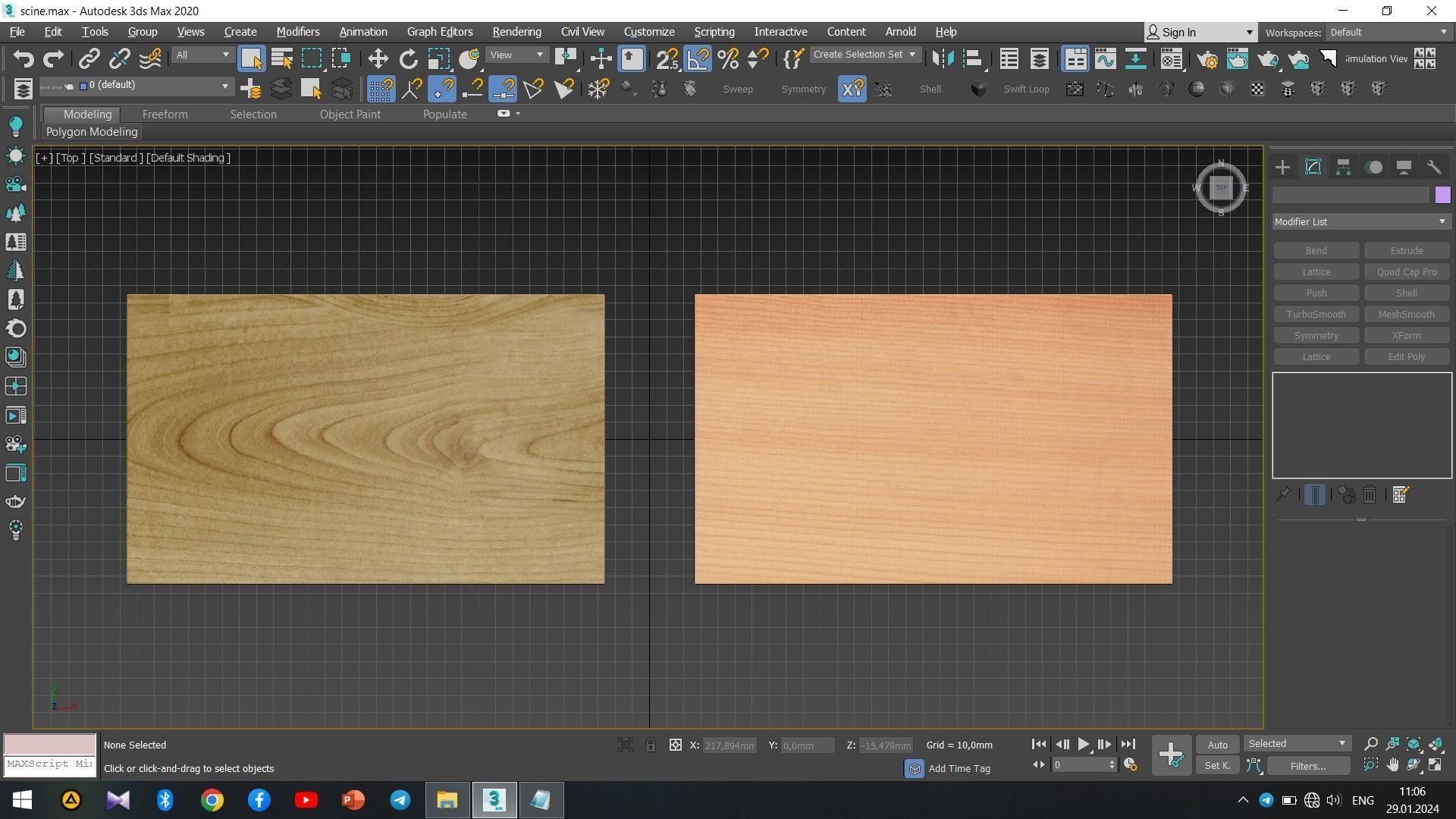The height and width of the screenshot is (819, 1456).
Task: Toggle 2.5D Snaps button
Action: coord(667,59)
